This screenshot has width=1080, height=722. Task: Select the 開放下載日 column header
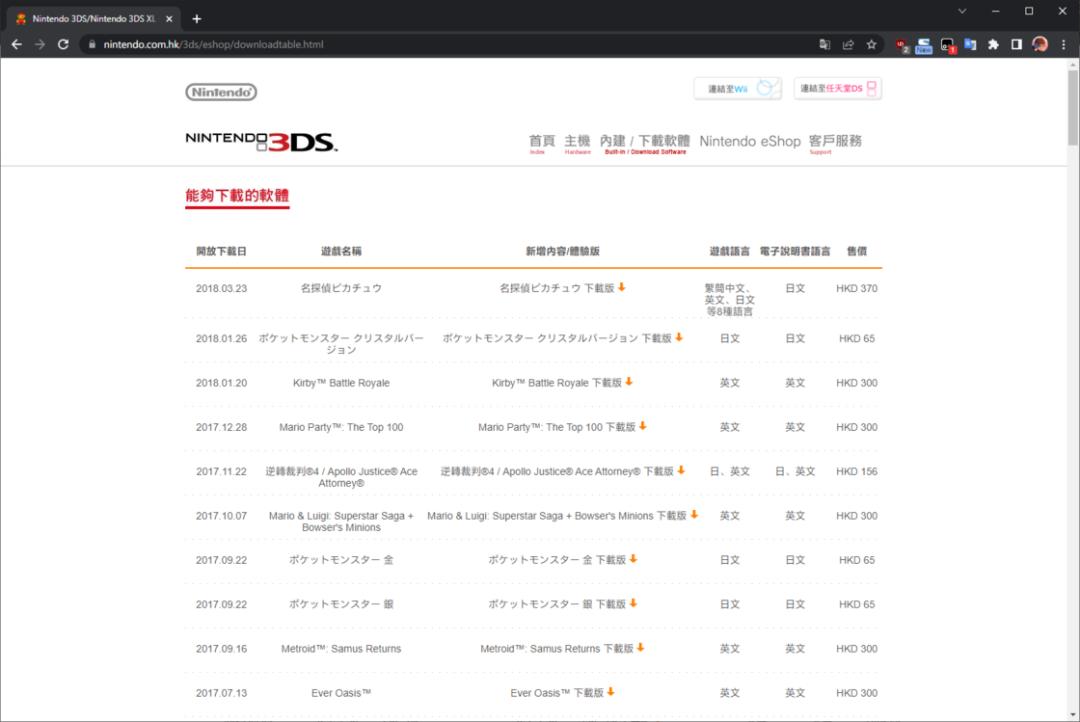pos(221,251)
